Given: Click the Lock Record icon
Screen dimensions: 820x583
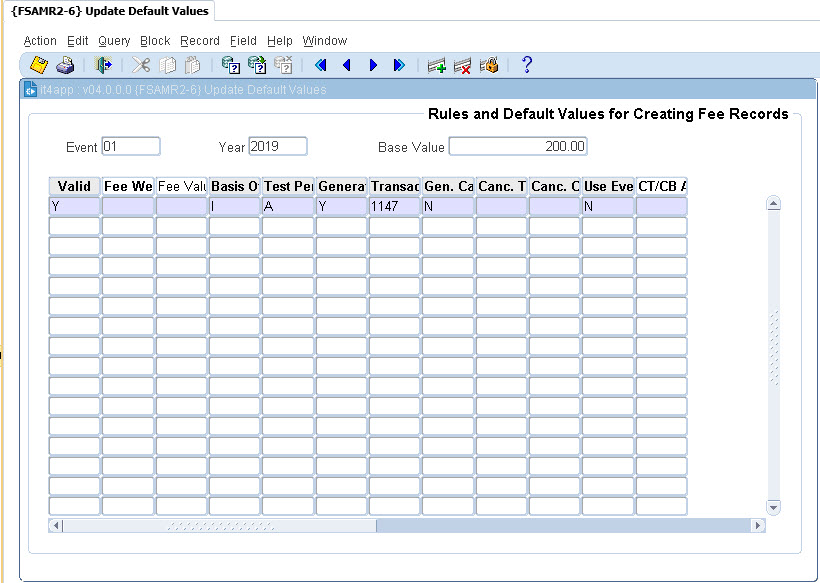Looking at the screenshot, I should pos(489,66).
